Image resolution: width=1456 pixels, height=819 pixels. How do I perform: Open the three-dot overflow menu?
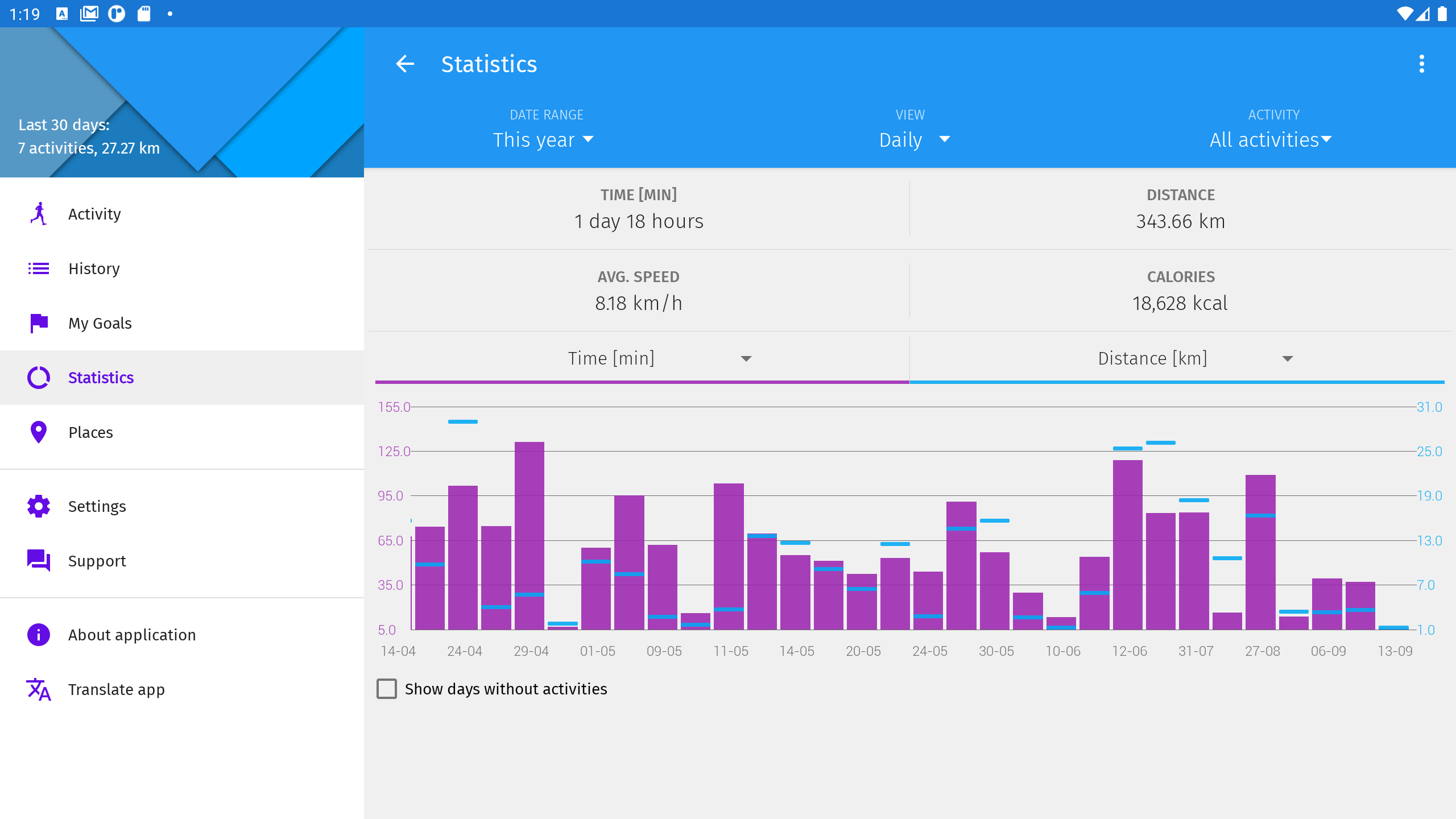pos(1421,64)
